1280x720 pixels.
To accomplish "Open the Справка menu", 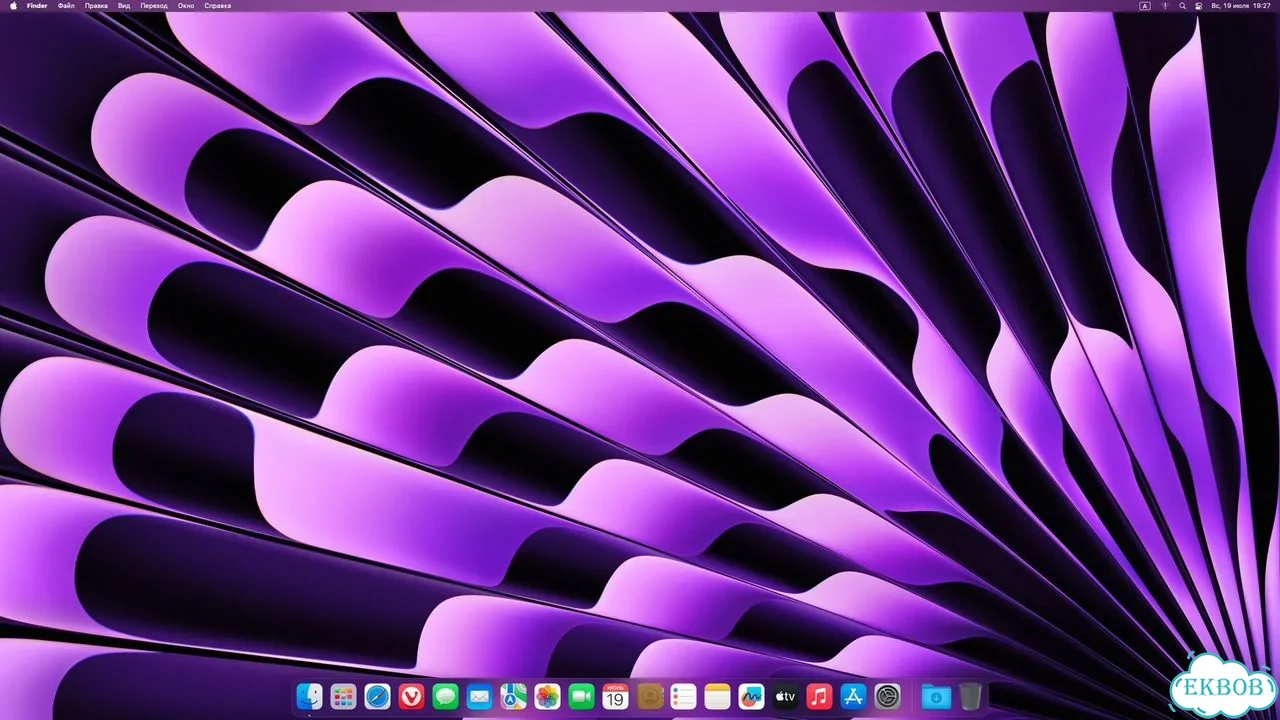I will tap(217, 6).
